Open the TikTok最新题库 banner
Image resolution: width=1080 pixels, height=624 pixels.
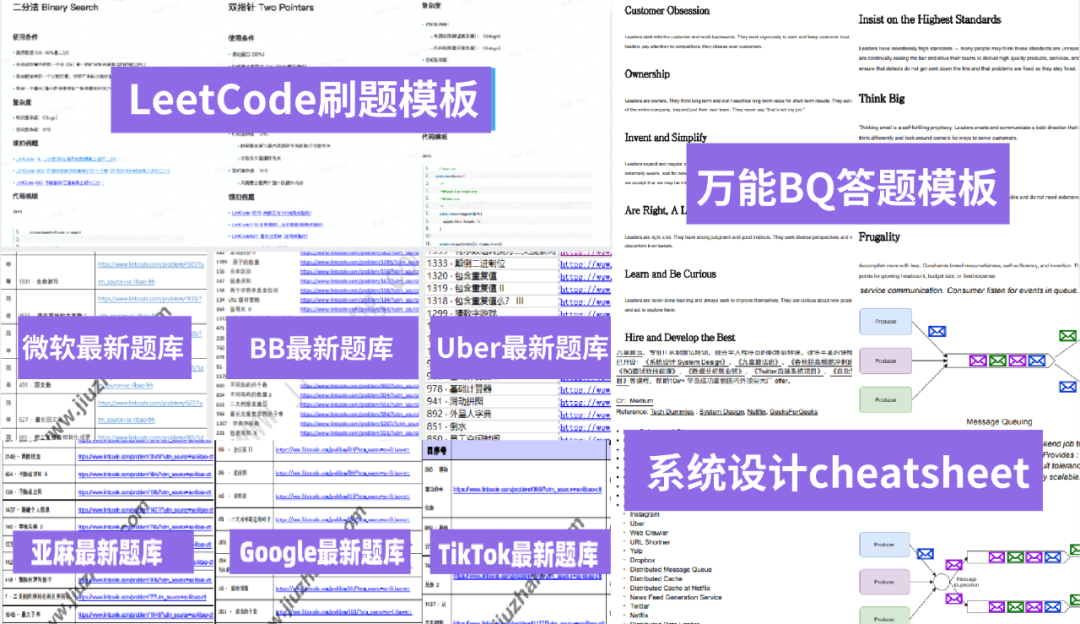click(519, 553)
